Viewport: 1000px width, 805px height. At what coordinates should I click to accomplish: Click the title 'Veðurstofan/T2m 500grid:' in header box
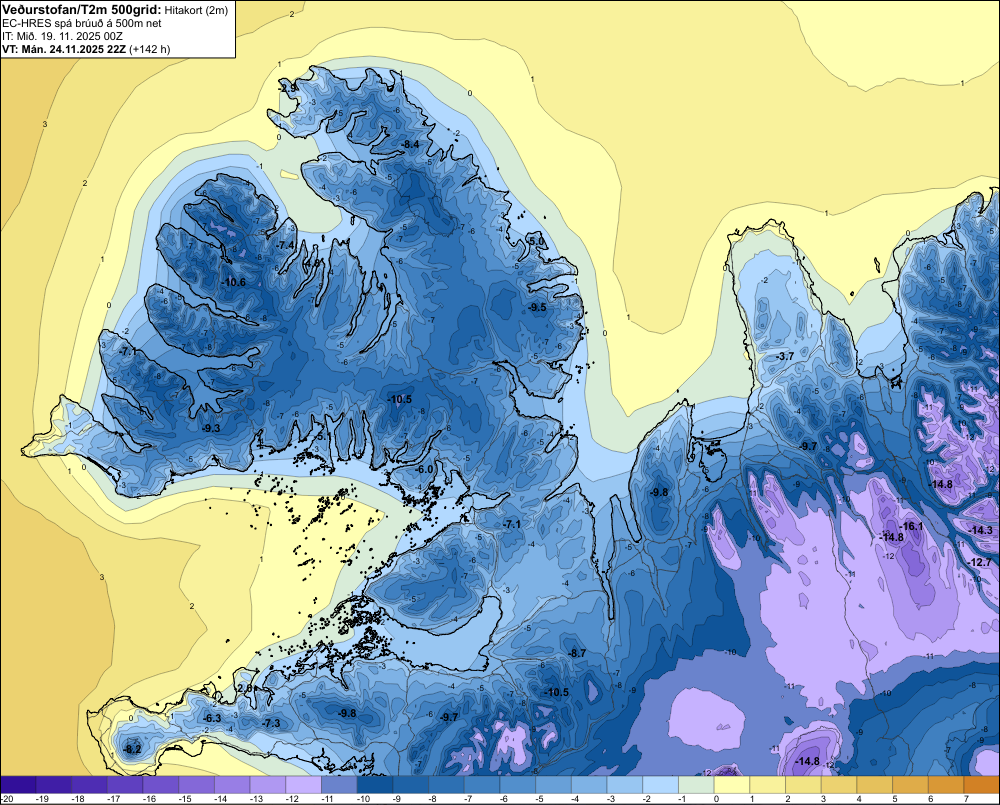pyautogui.click(x=82, y=10)
